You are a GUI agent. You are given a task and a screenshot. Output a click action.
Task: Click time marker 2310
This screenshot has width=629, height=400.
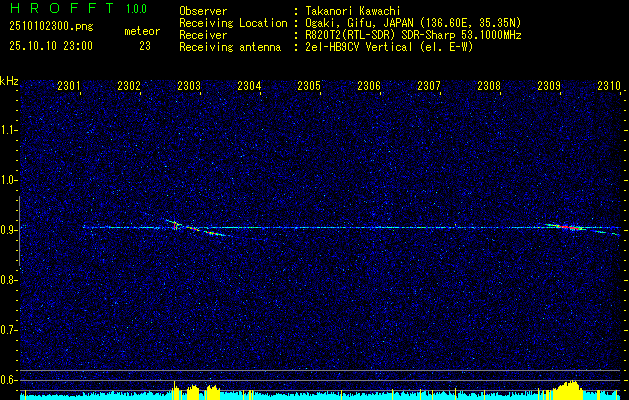pyautogui.click(x=609, y=86)
